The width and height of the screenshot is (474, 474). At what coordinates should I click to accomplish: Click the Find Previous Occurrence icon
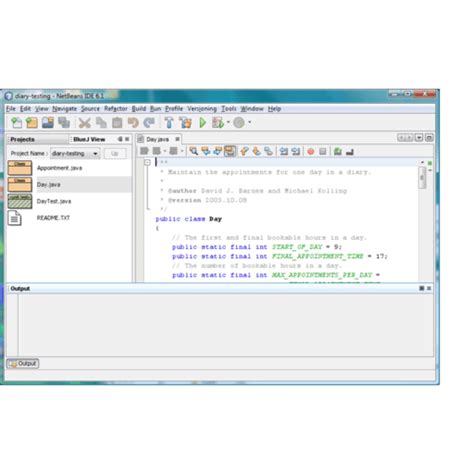click(206, 151)
